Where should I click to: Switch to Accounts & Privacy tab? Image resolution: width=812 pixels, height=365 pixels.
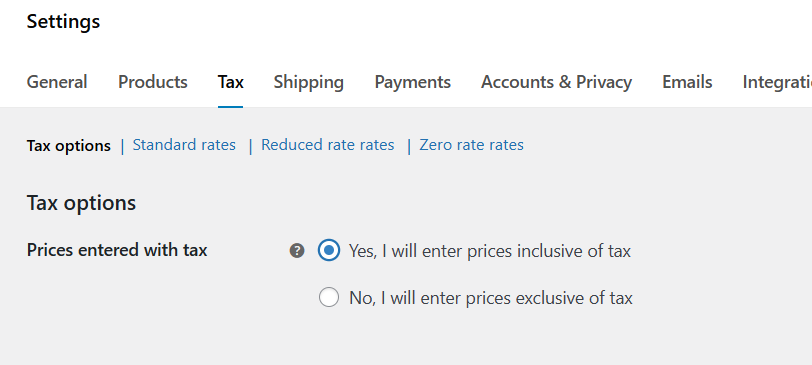pos(556,82)
